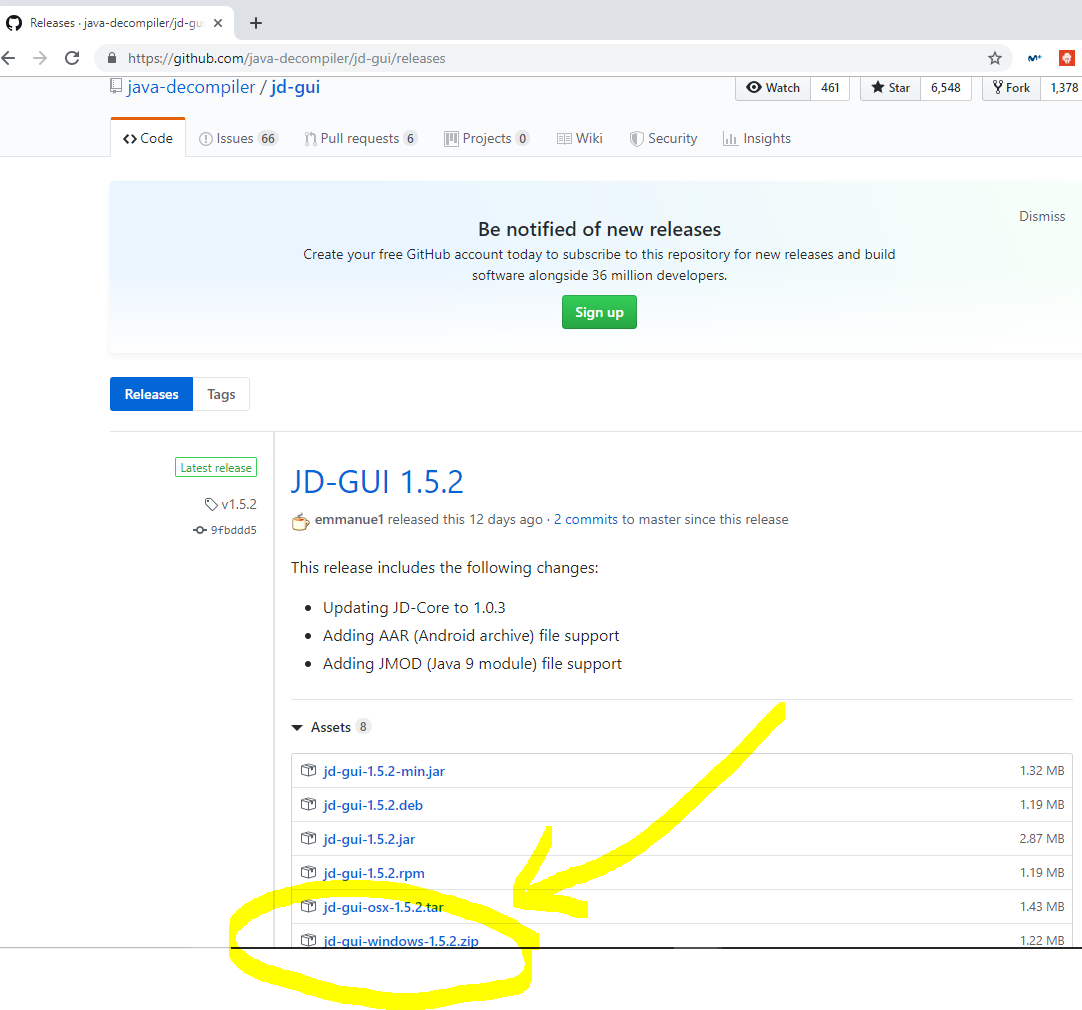Screen dimensions: 1082x1010
Task: Switch to Tags view
Action: 221,394
